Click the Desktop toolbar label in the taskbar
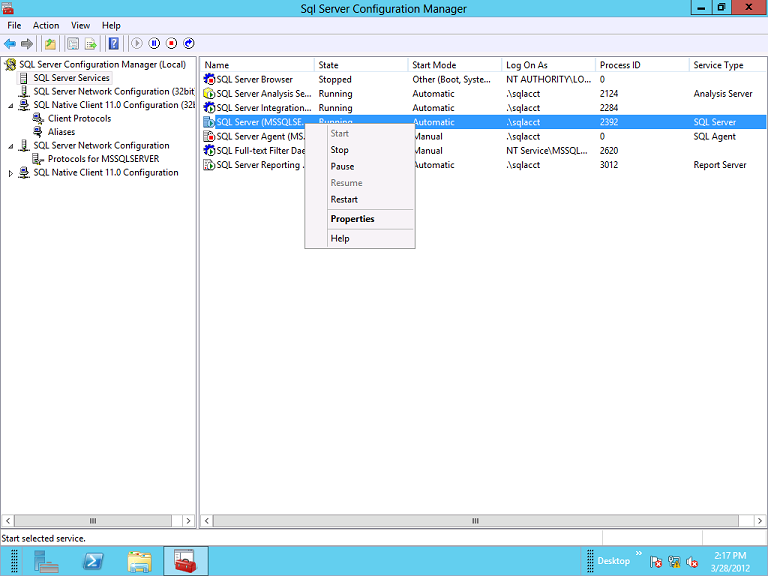Image resolution: width=768 pixels, height=576 pixels. 613,561
